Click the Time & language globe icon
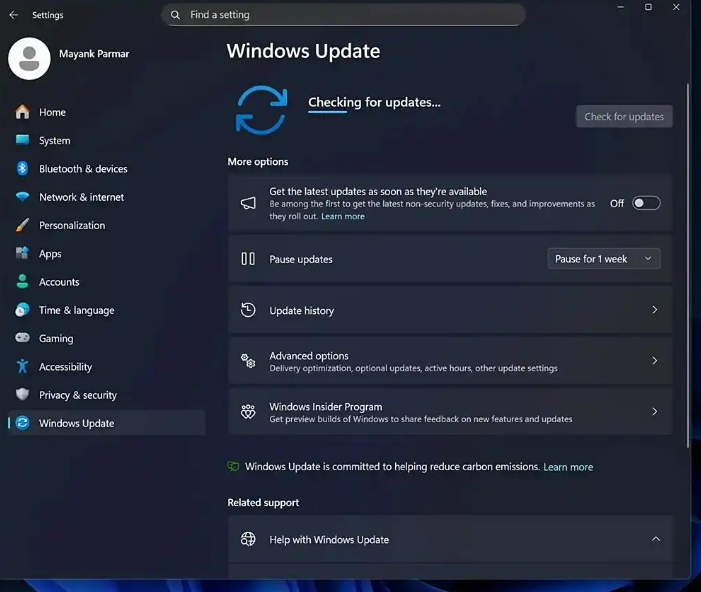Viewport: 701px width, 592px height. 22,309
